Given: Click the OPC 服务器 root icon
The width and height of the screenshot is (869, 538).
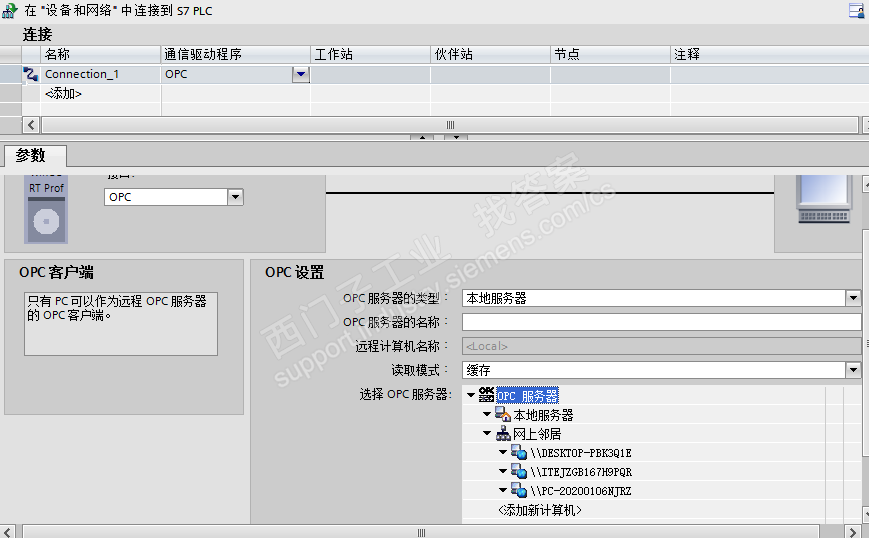Looking at the screenshot, I should (x=486, y=394).
